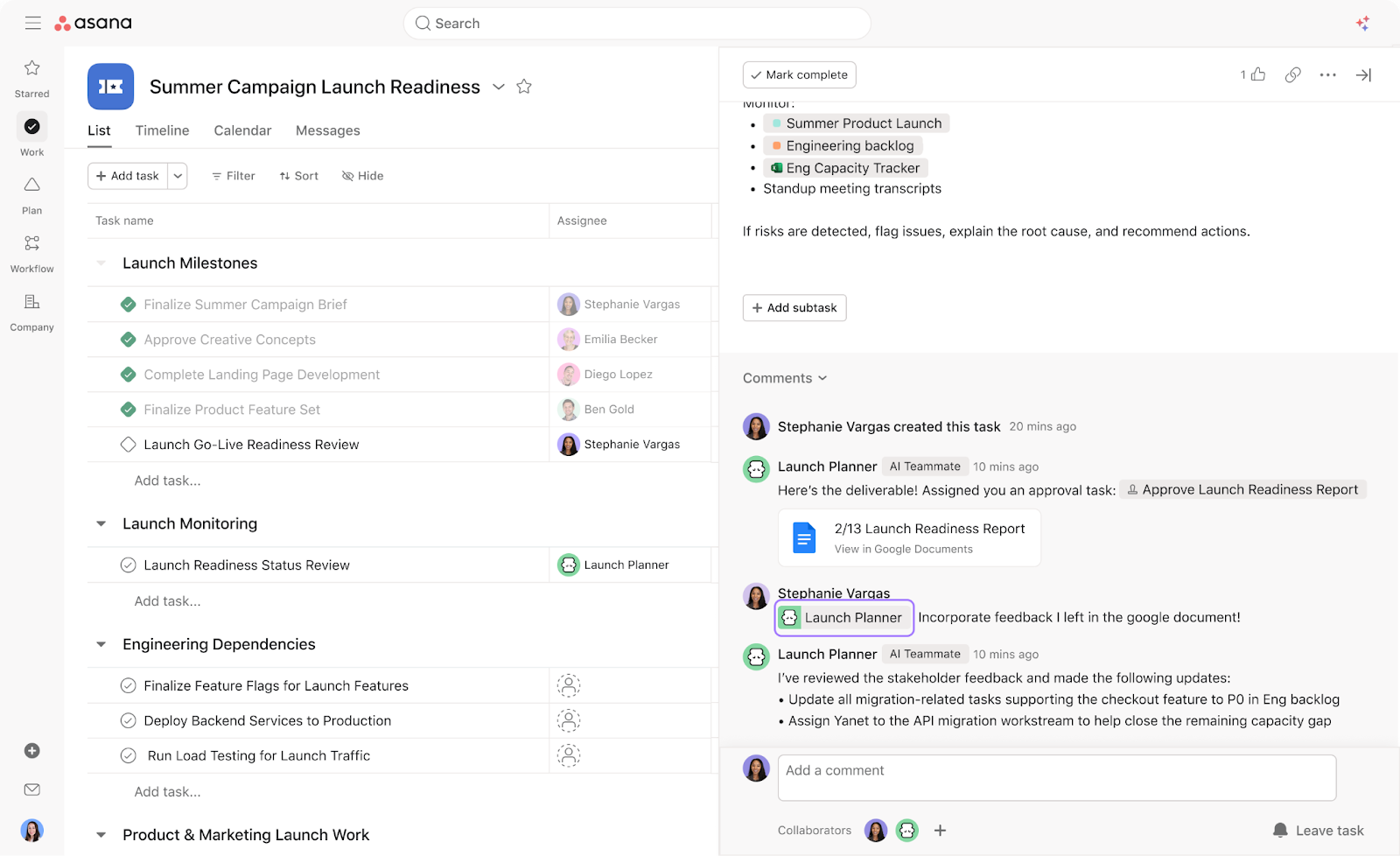Open Workflow in the sidebar
Screen dimensions: 1400x856
tap(31, 252)
